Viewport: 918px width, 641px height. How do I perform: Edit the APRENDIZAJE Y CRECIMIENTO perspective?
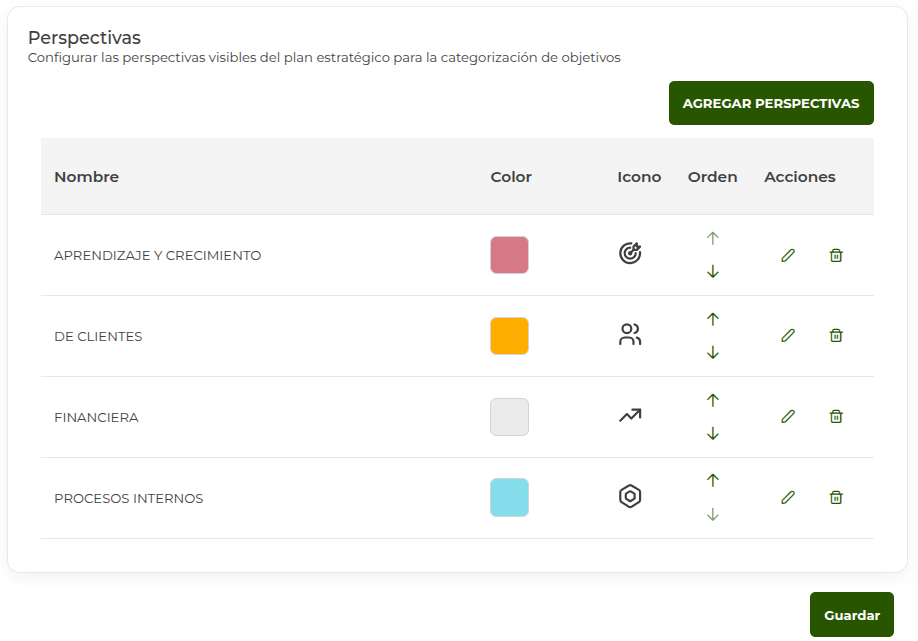(x=788, y=255)
